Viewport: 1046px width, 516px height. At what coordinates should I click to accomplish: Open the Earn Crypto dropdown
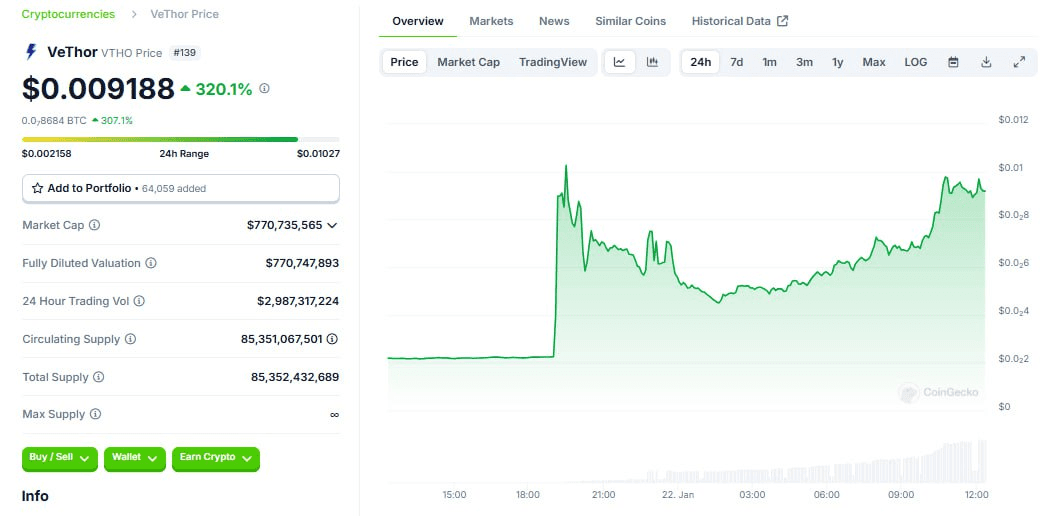(x=215, y=459)
